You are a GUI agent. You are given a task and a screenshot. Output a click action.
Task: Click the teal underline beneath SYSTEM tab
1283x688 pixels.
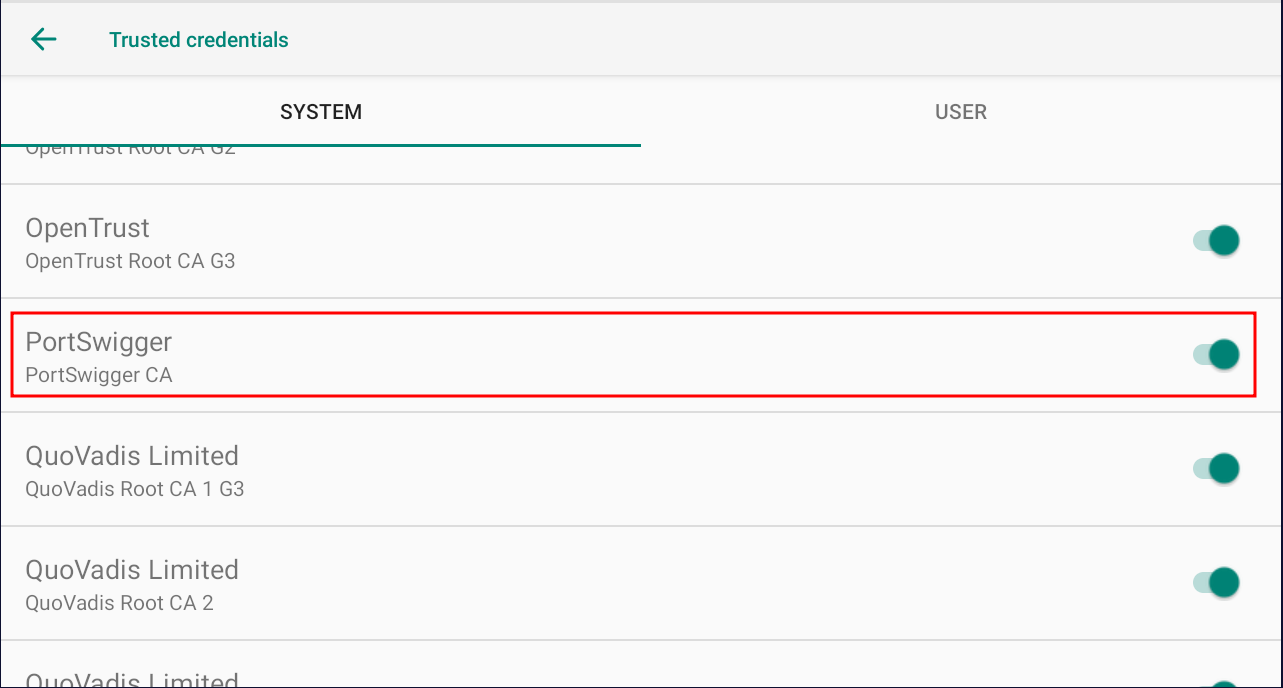click(321, 145)
